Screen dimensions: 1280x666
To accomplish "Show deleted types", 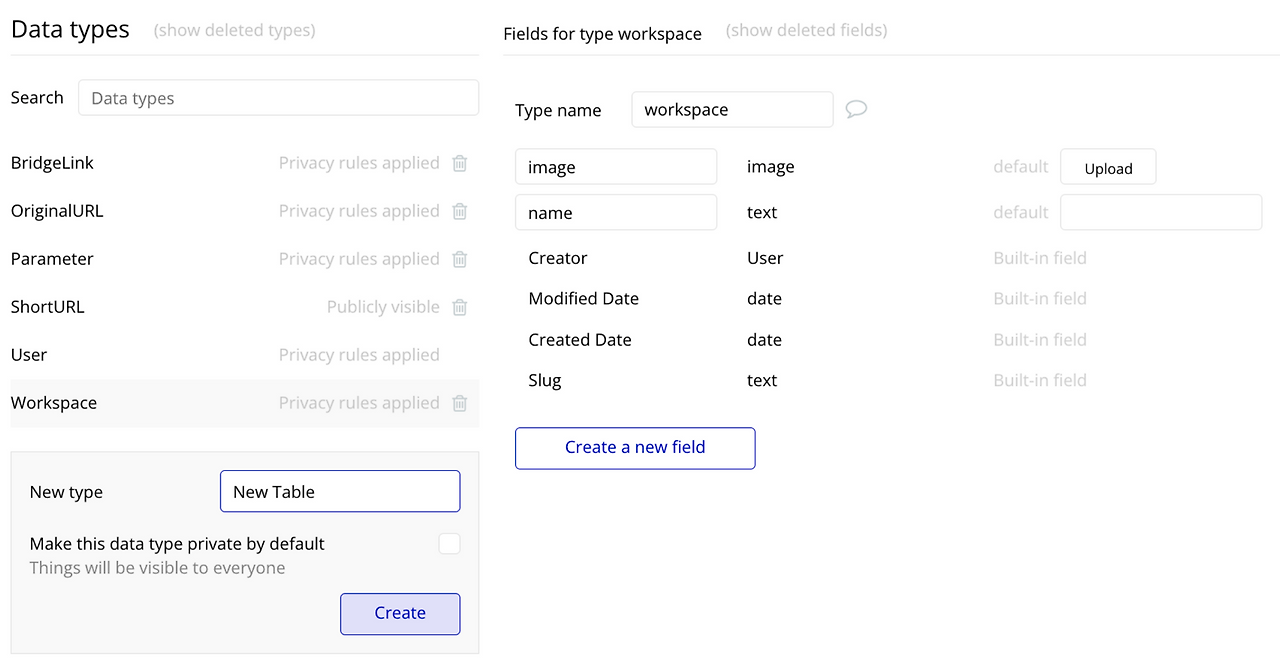I will [x=234, y=30].
